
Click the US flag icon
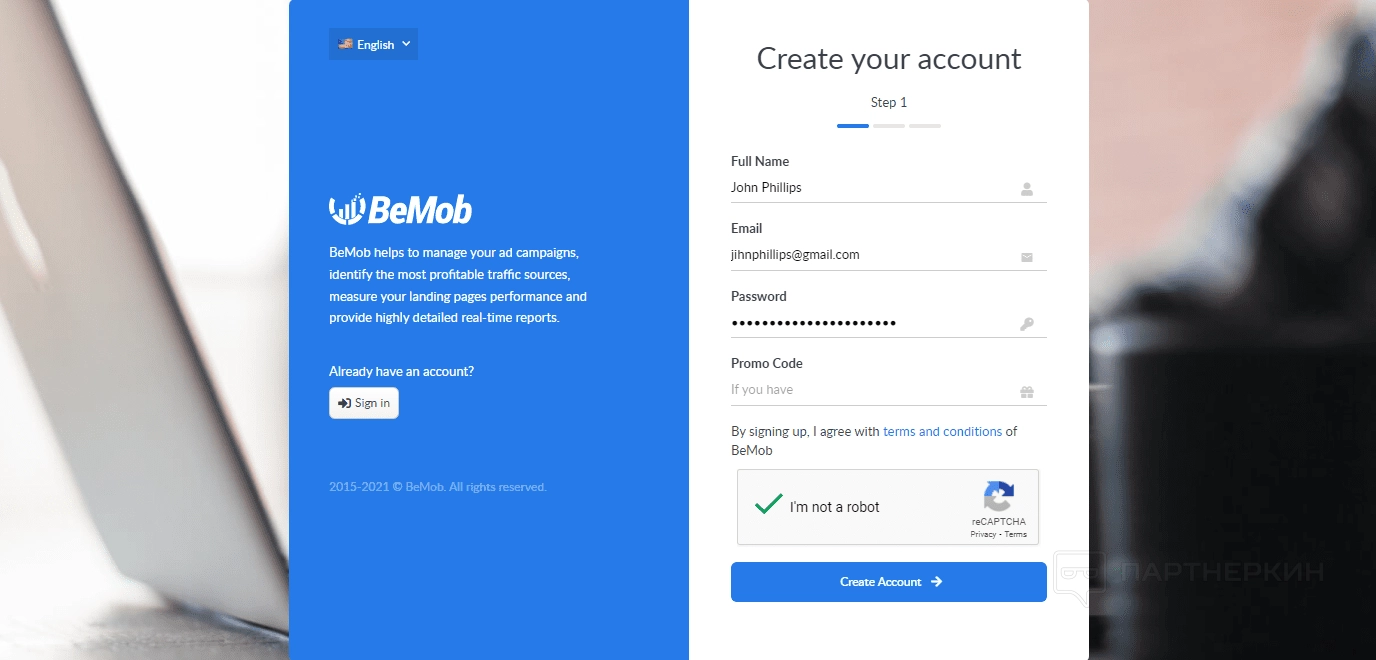pyautogui.click(x=345, y=44)
